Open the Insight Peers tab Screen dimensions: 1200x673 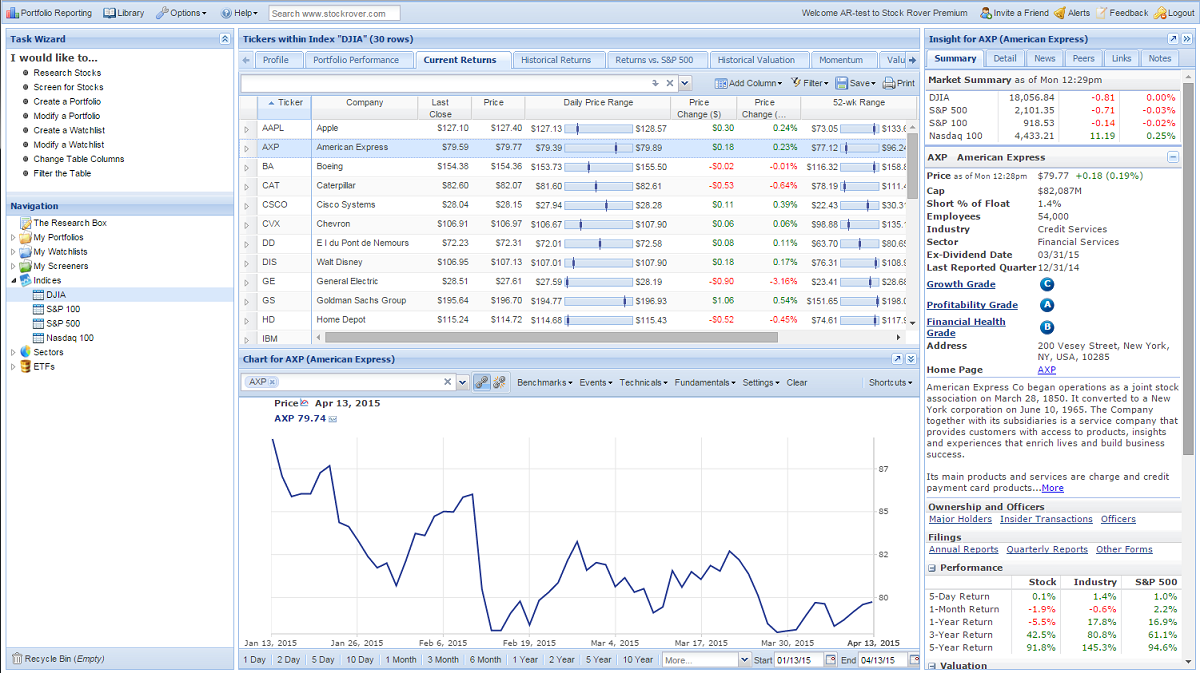(x=1083, y=59)
